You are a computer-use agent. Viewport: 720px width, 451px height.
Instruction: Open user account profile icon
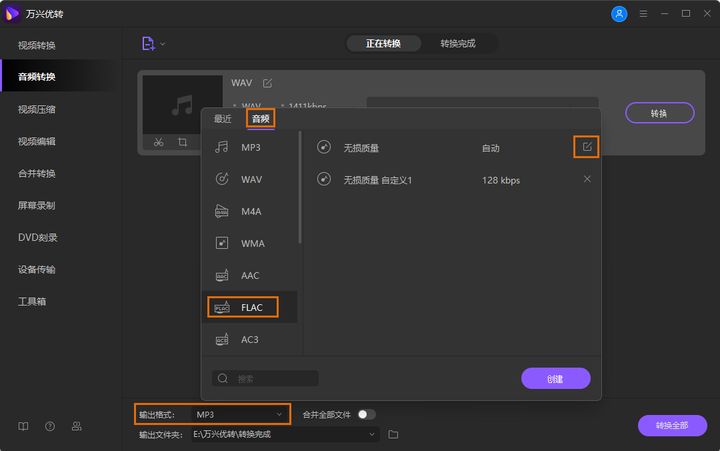(619, 14)
